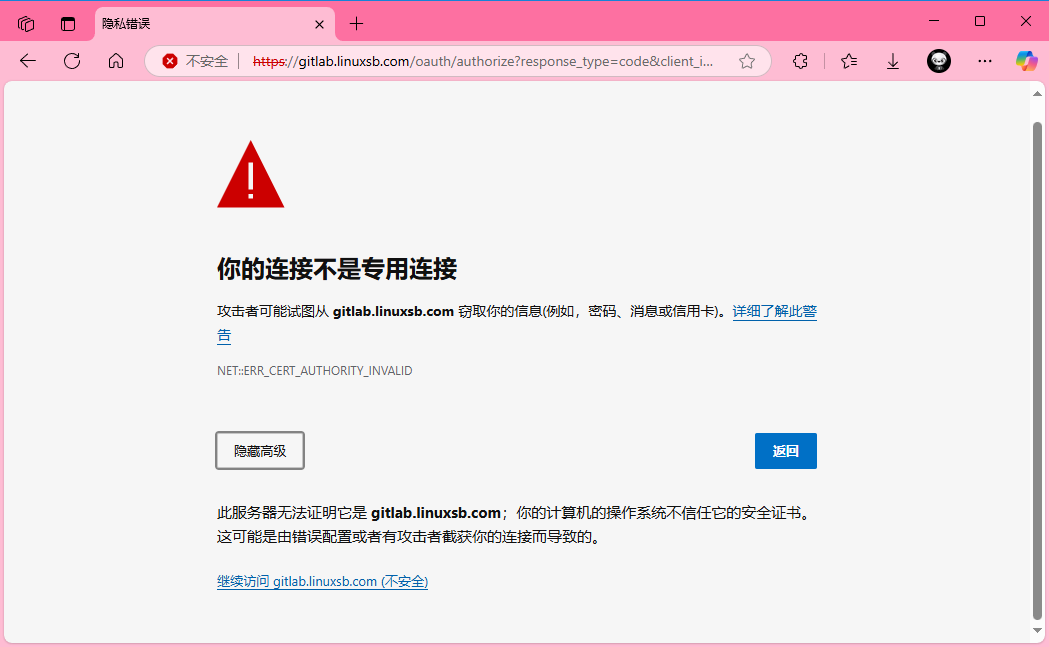Add this page to favorites with the star icon

(x=747, y=62)
